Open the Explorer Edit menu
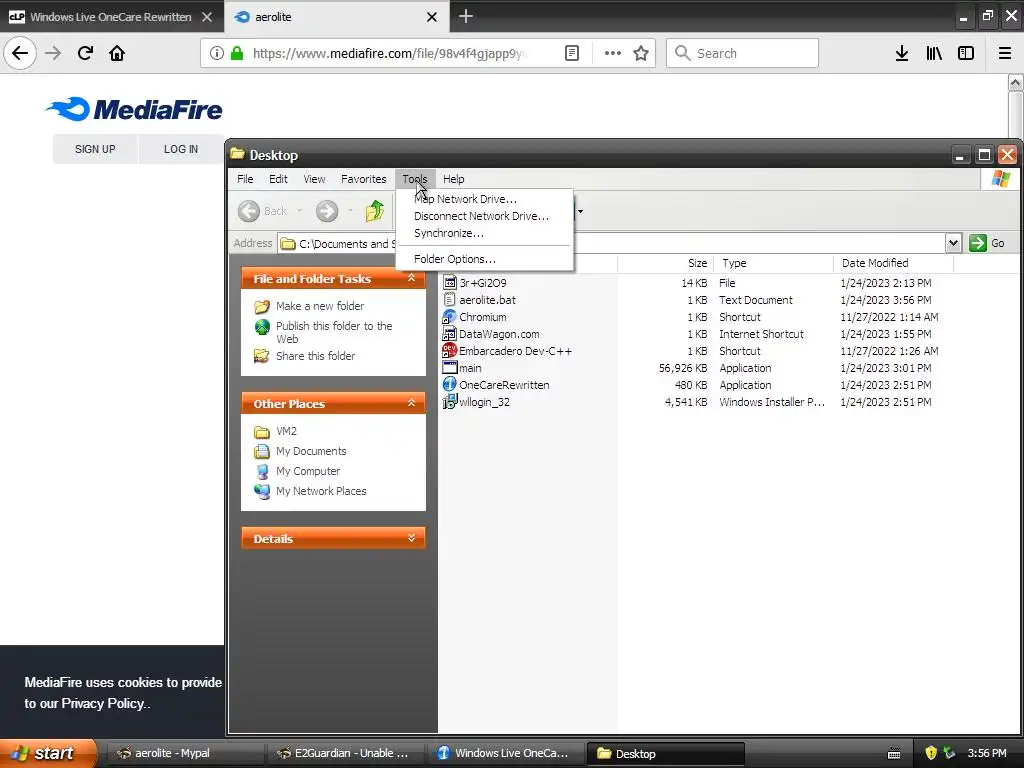The image size is (1024, 768). click(278, 179)
